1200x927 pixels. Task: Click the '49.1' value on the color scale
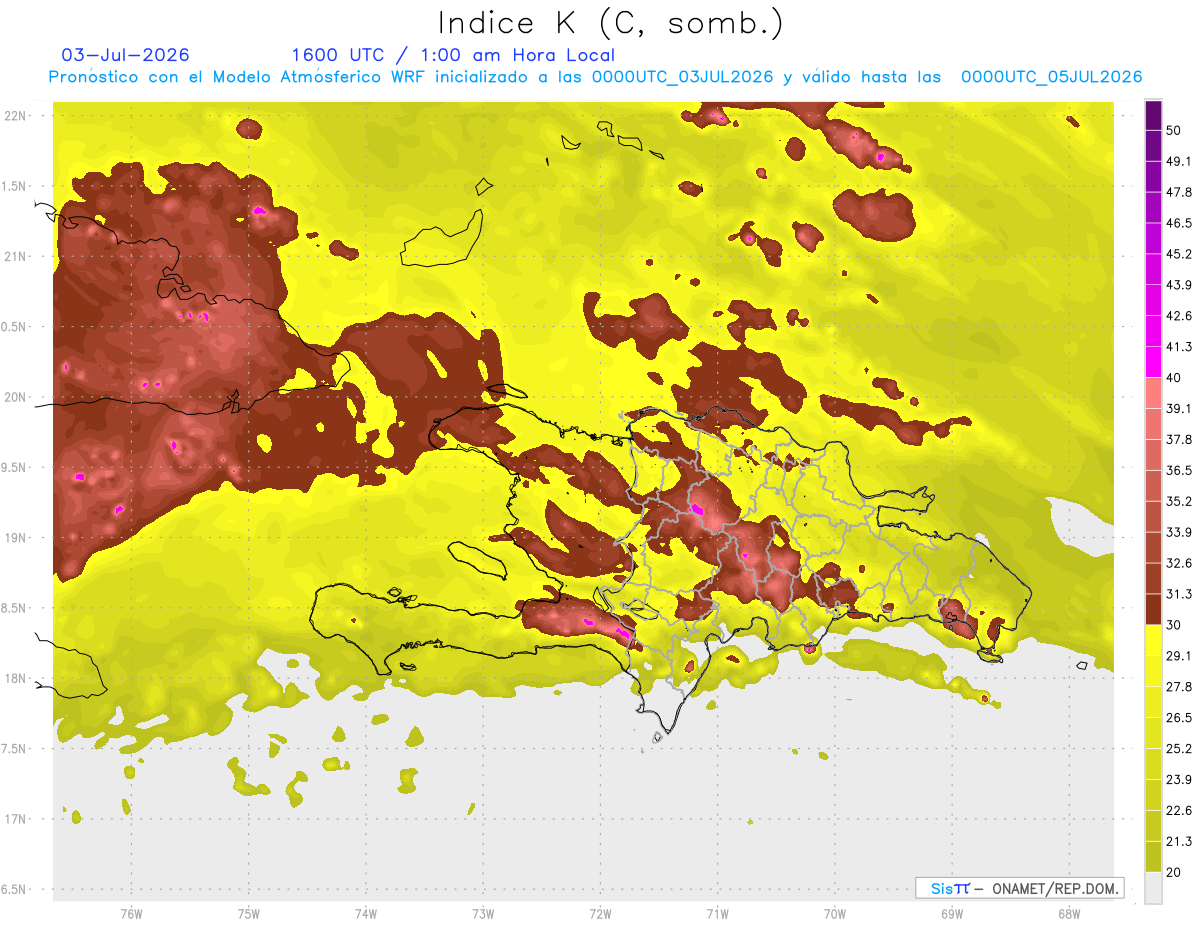tap(1179, 161)
